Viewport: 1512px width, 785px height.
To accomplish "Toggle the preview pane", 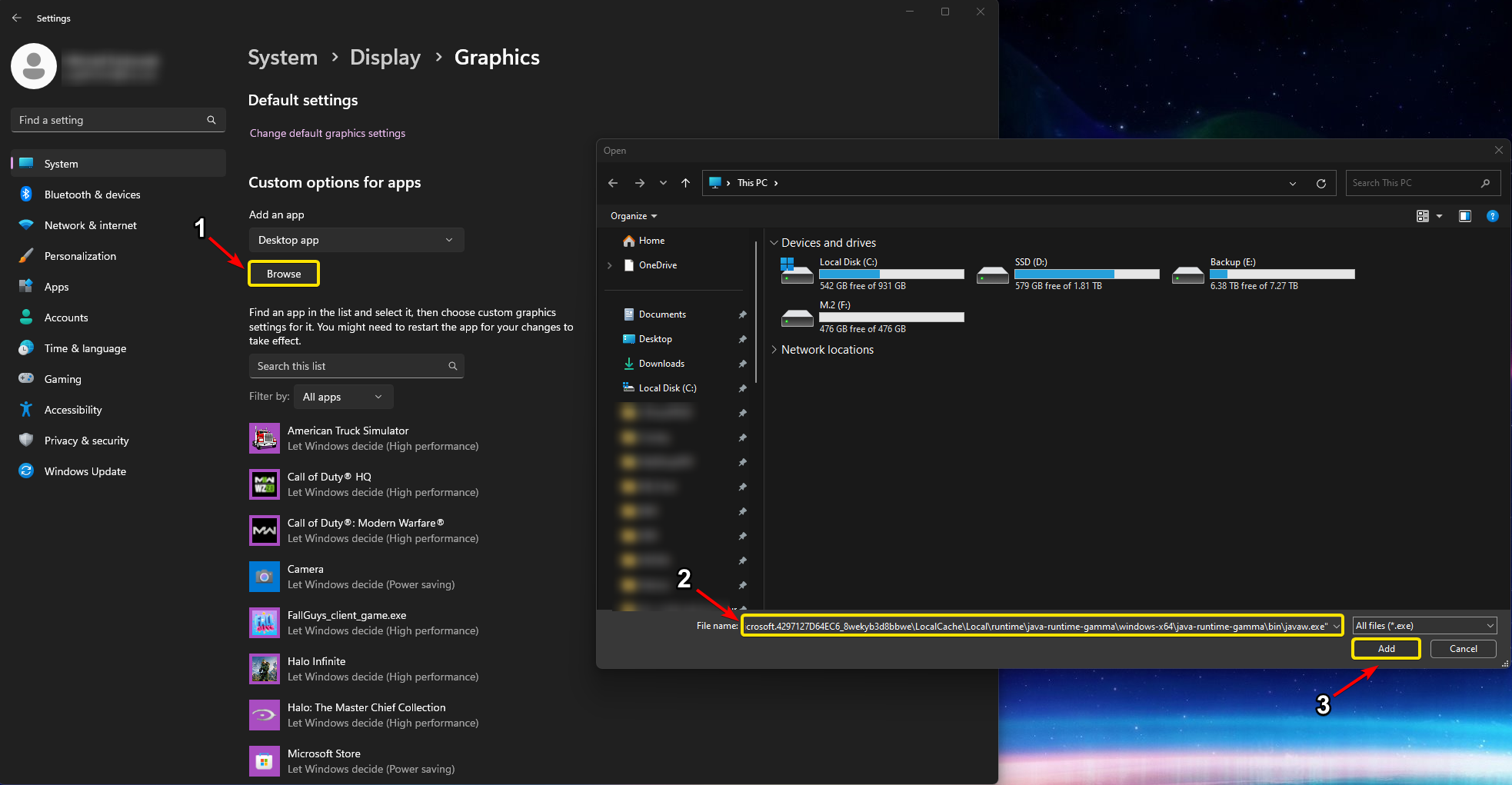I will (x=1465, y=216).
